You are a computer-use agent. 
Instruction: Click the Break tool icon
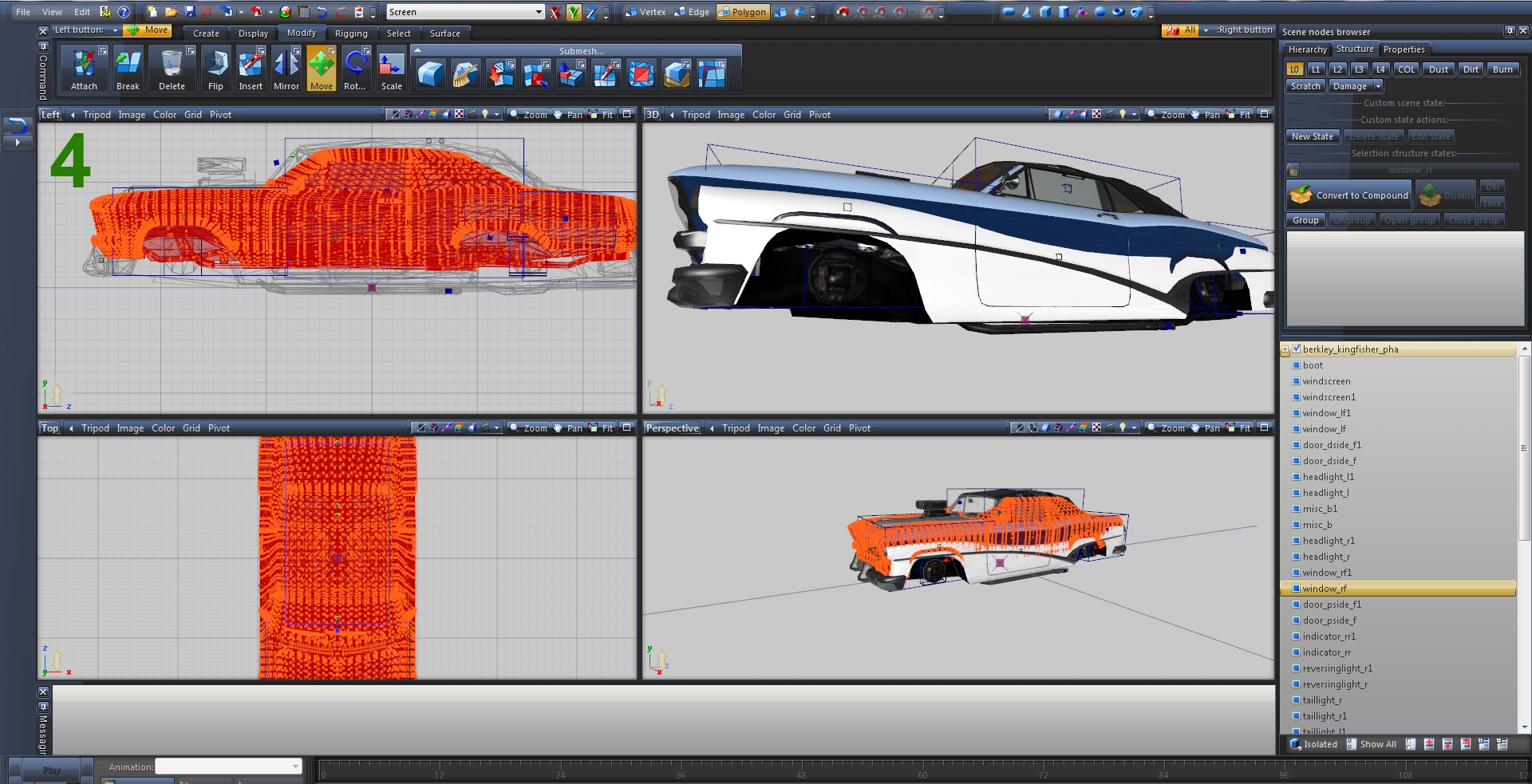(x=128, y=69)
